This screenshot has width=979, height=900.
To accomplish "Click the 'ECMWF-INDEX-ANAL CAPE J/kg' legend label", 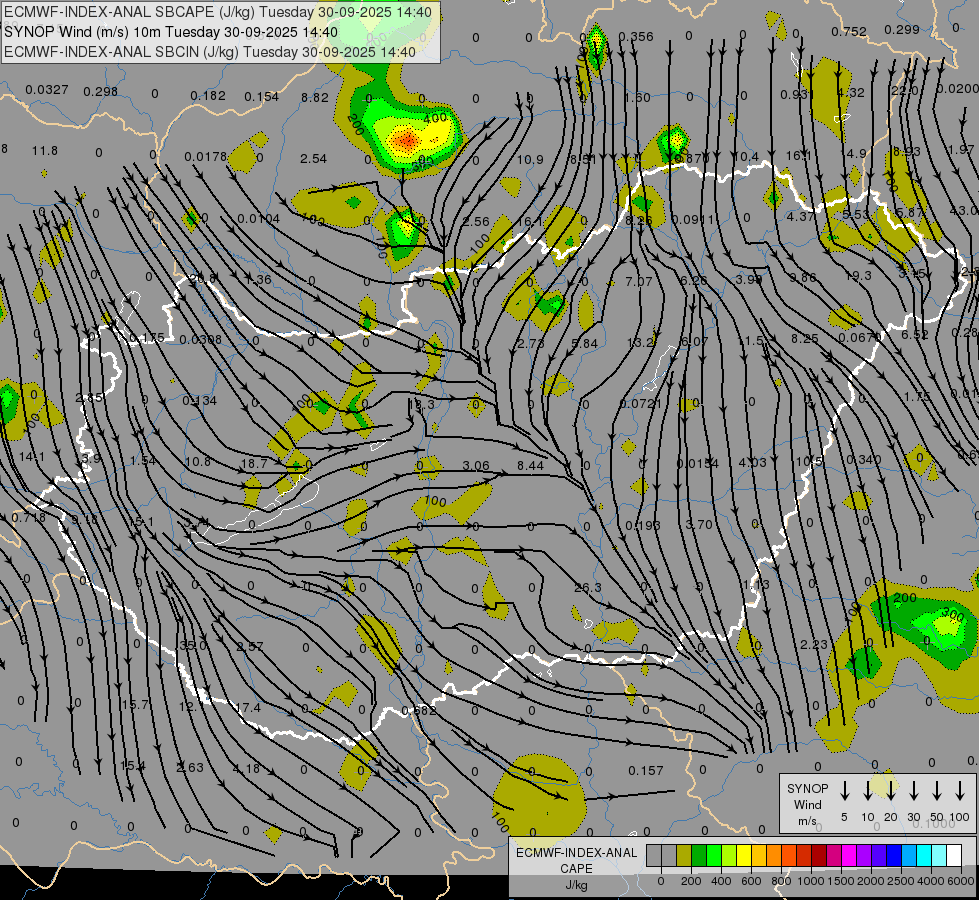I will click(576, 869).
